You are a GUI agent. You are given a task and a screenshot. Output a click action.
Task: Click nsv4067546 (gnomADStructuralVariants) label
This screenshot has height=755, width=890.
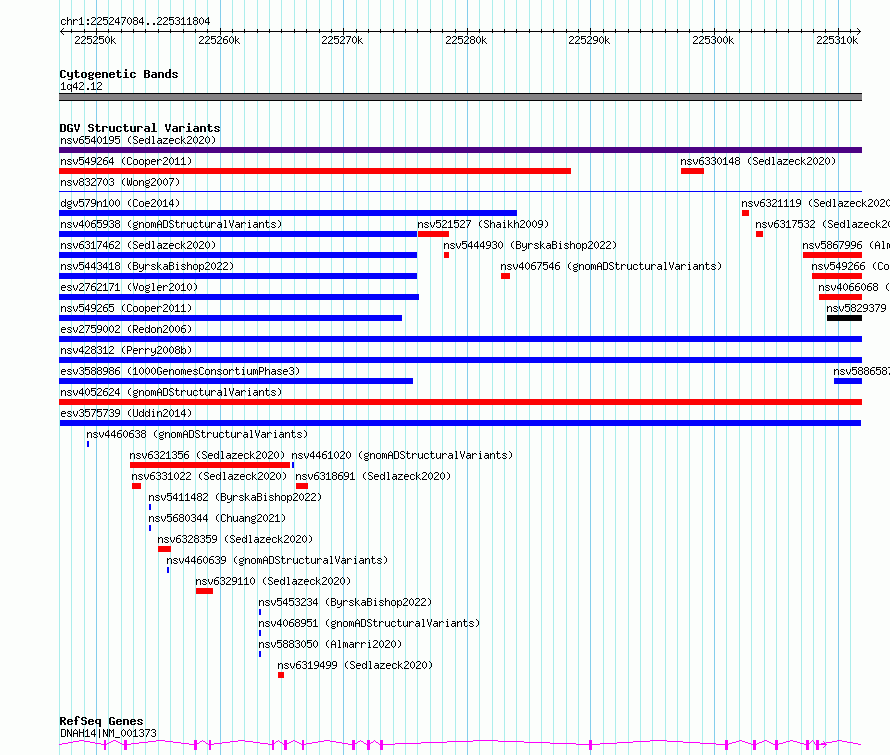(611, 266)
